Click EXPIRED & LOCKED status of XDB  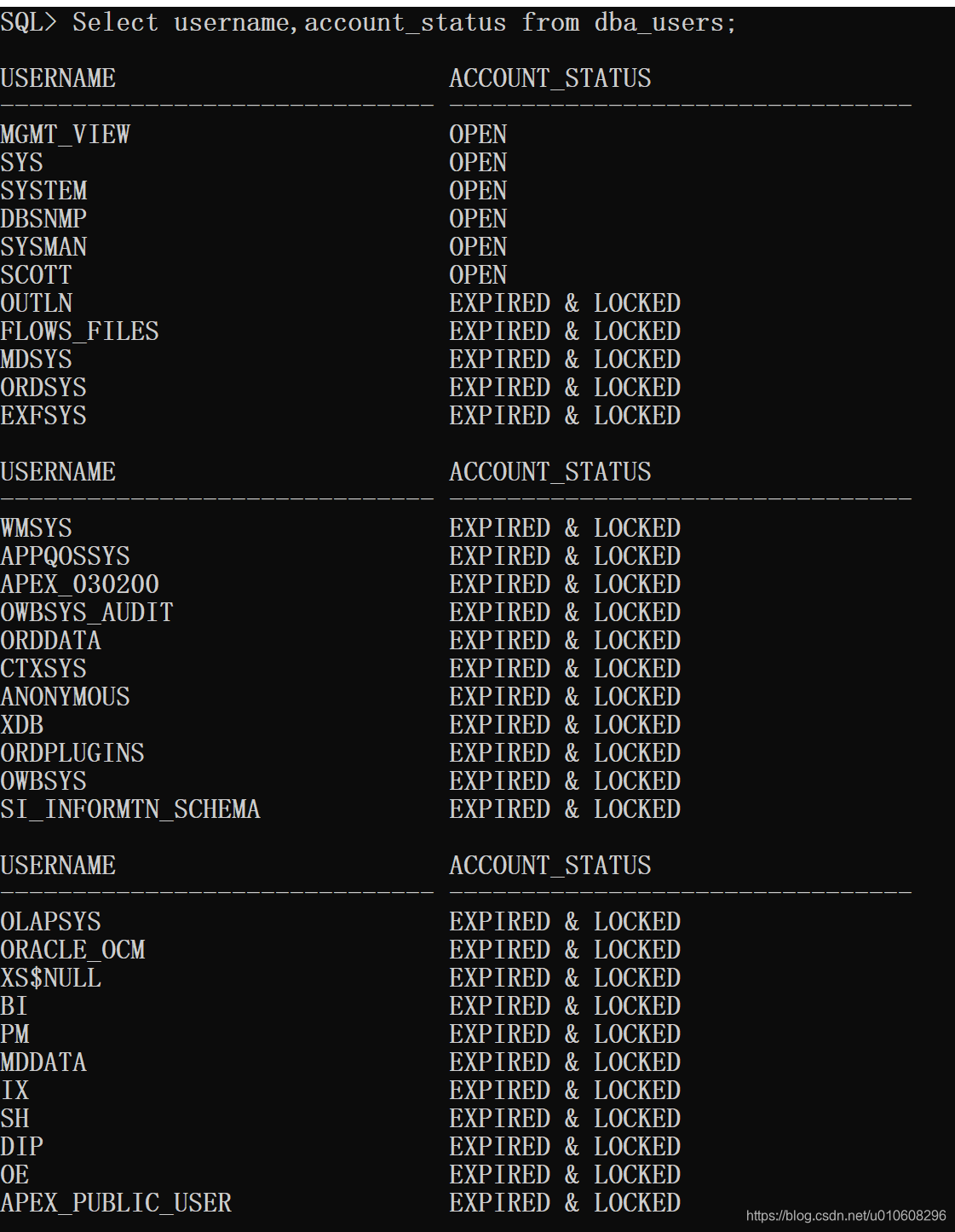565,725
